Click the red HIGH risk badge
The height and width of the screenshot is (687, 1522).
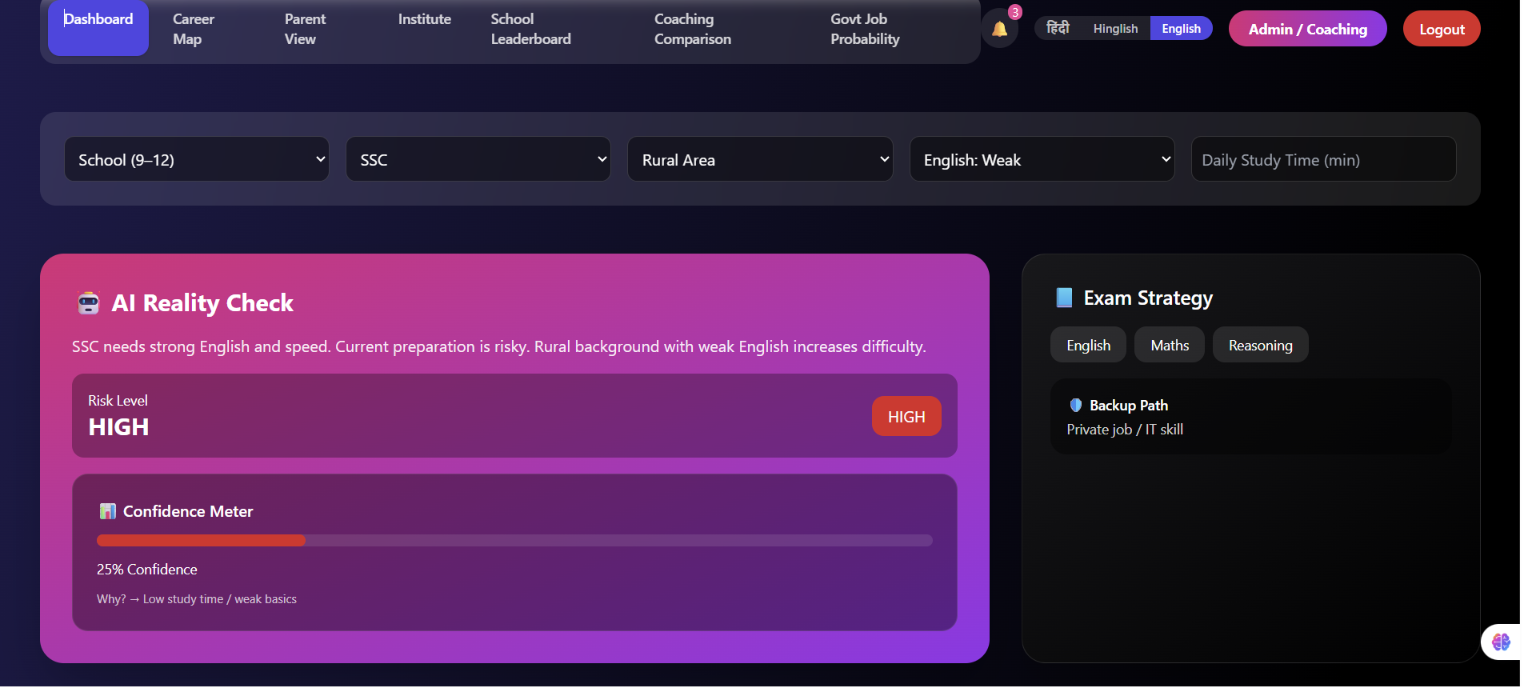coord(907,417)
